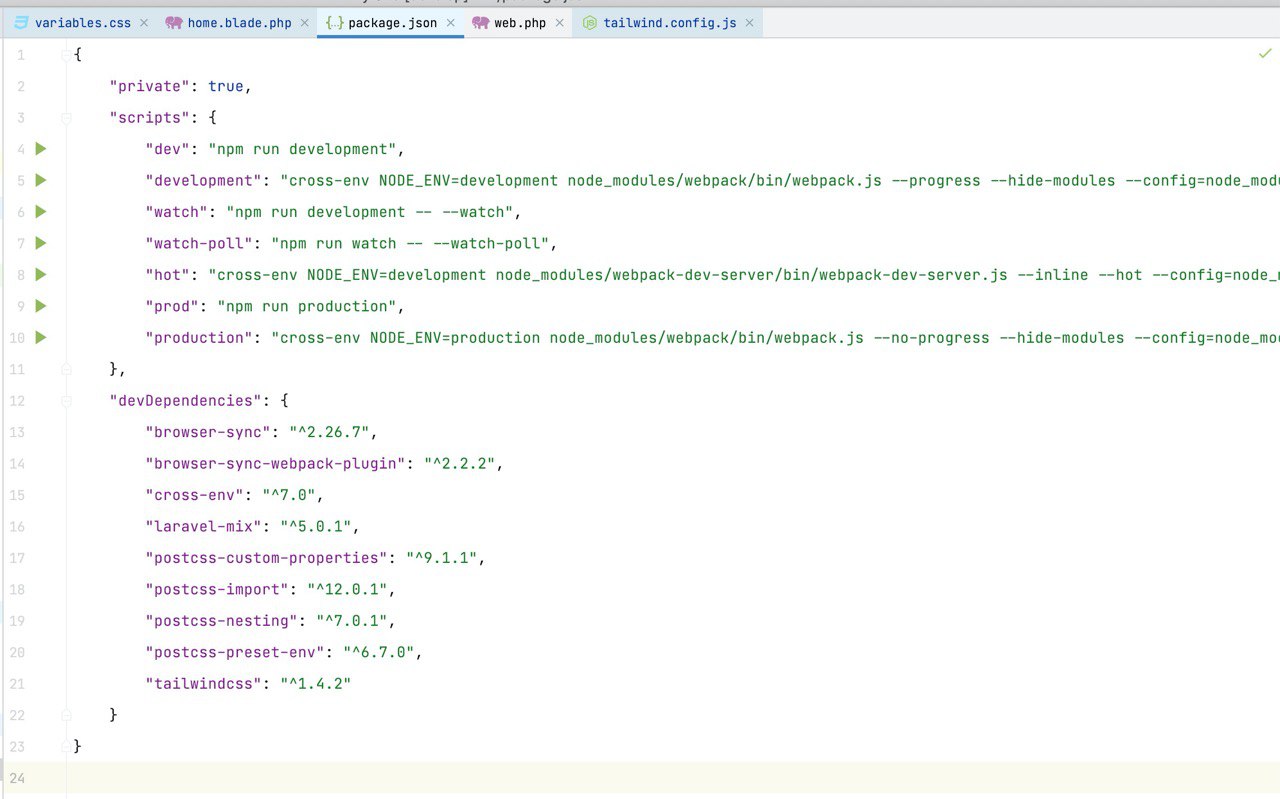Collapse the "scripts" block fold marker
Image resolution: width=1280 pixels, height=799 pixels.
click(67, 118)
